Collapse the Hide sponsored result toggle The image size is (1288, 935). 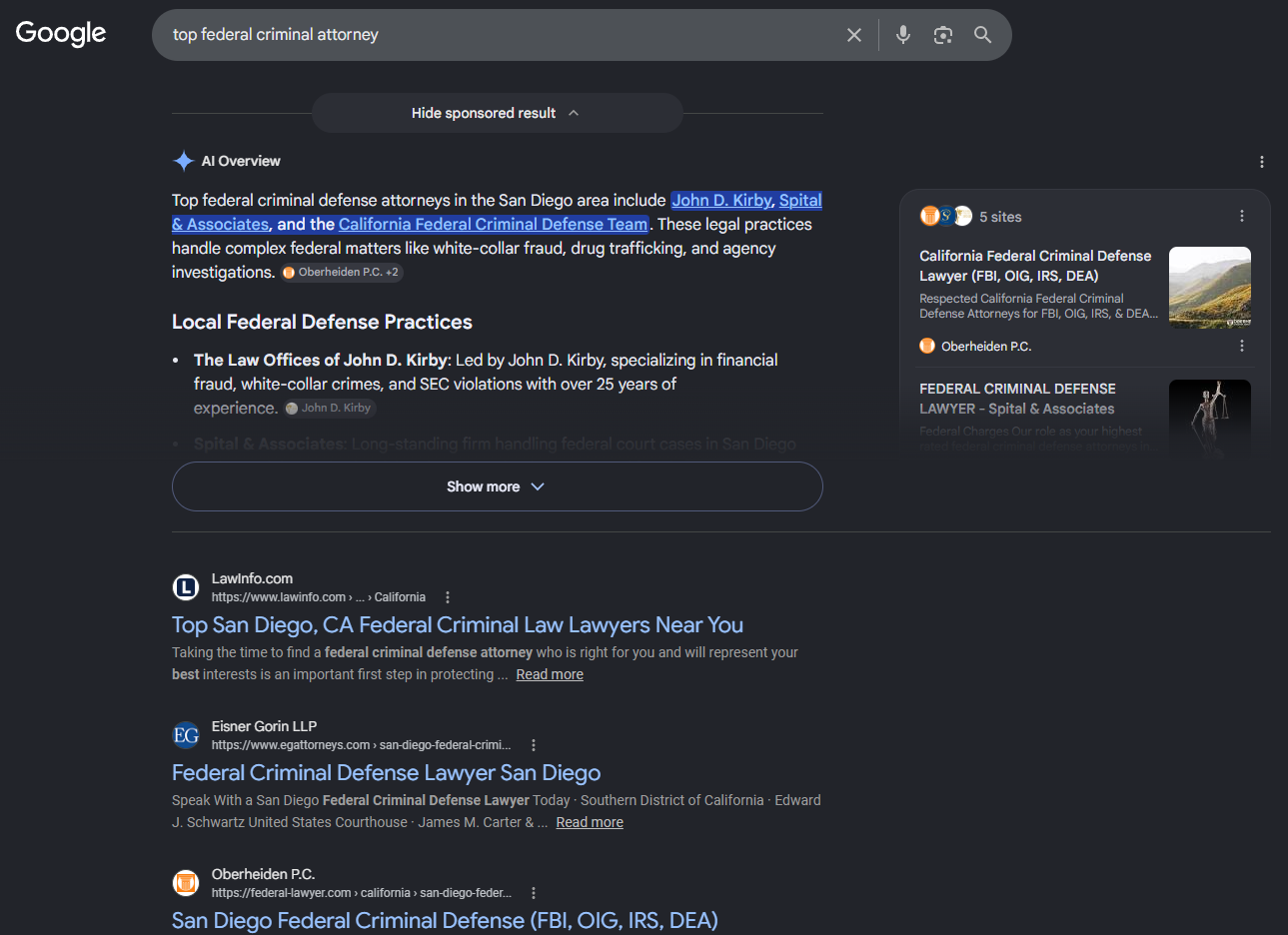pos(498,113)
